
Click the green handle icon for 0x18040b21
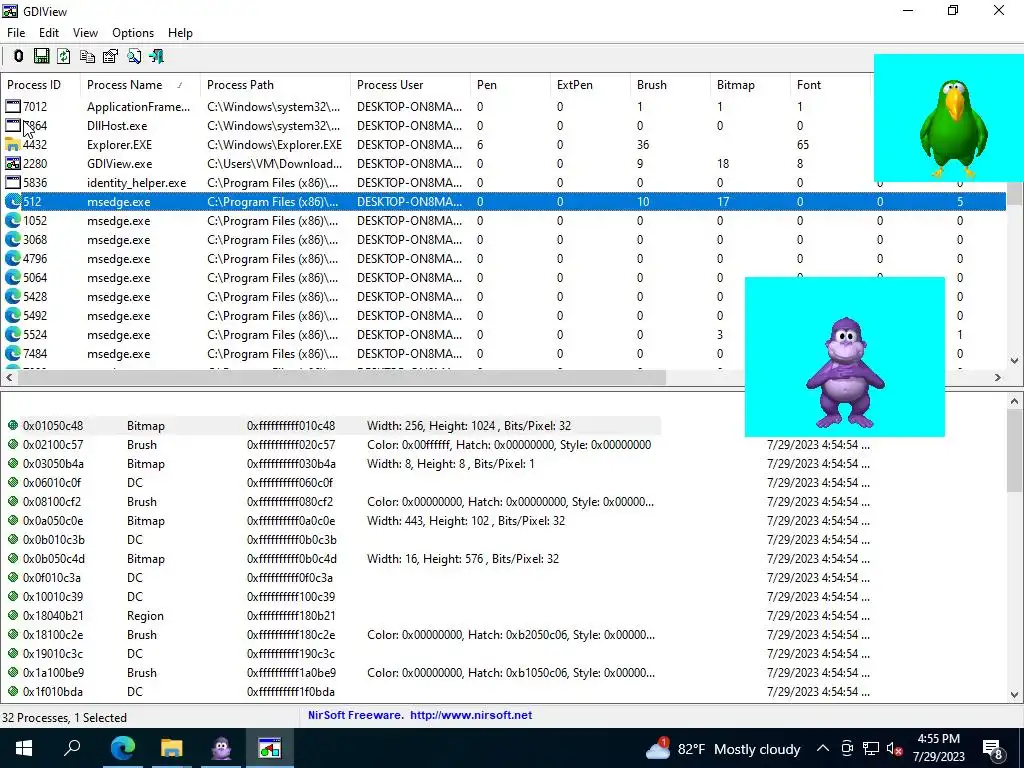[x=12, y=616]
